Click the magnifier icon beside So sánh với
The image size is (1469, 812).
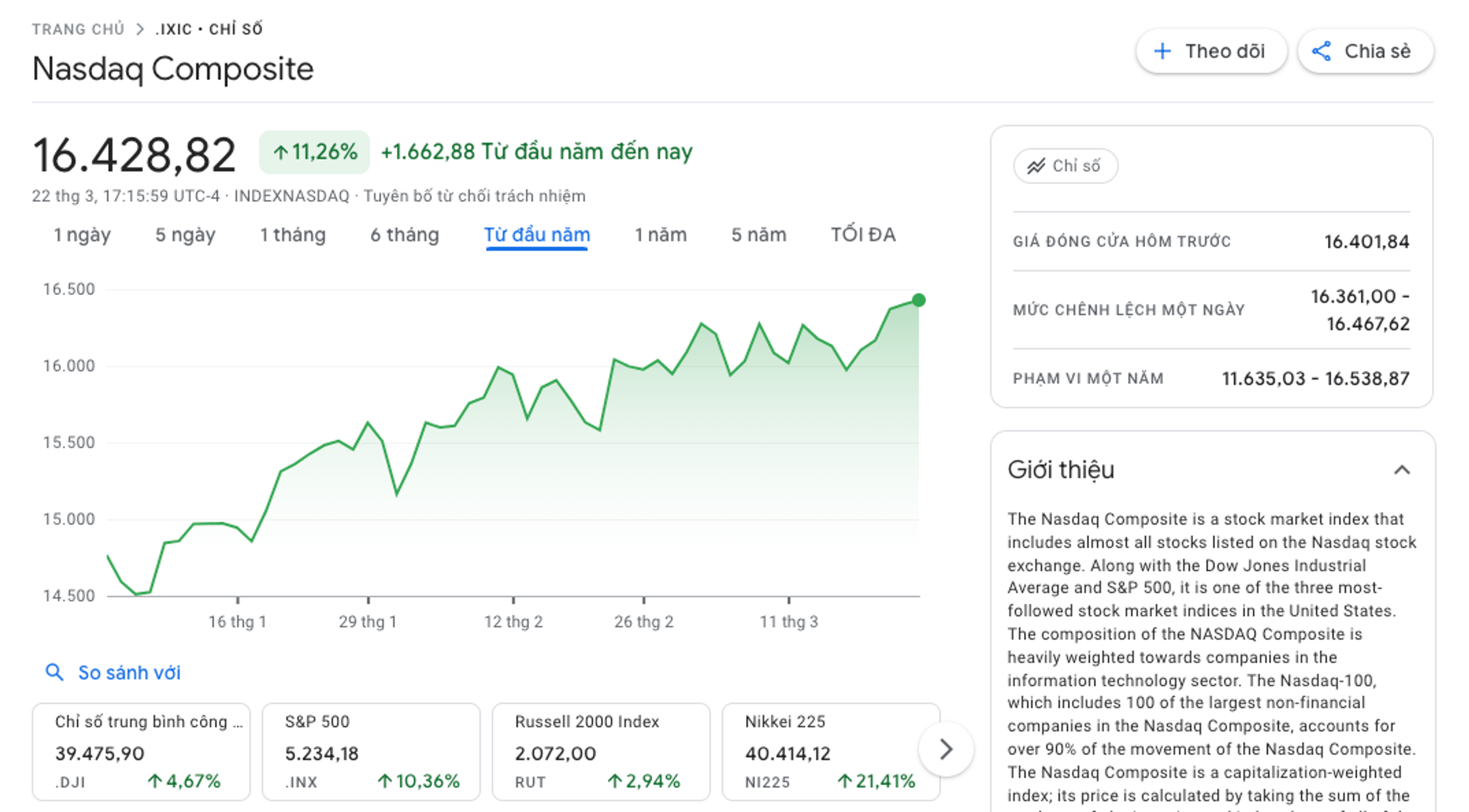click(x=56, y=671)
